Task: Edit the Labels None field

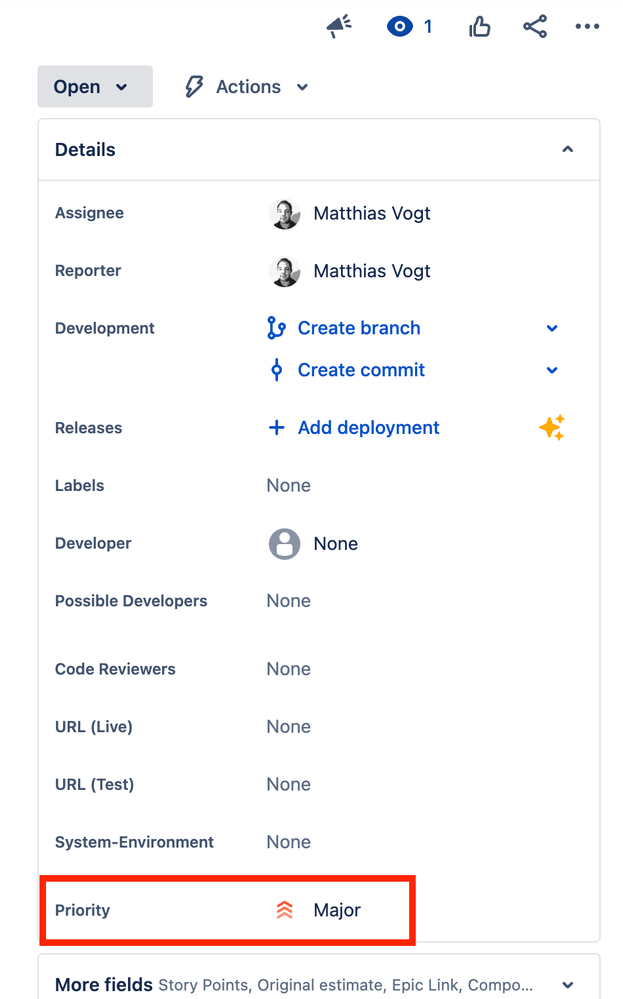Action: 289,485
